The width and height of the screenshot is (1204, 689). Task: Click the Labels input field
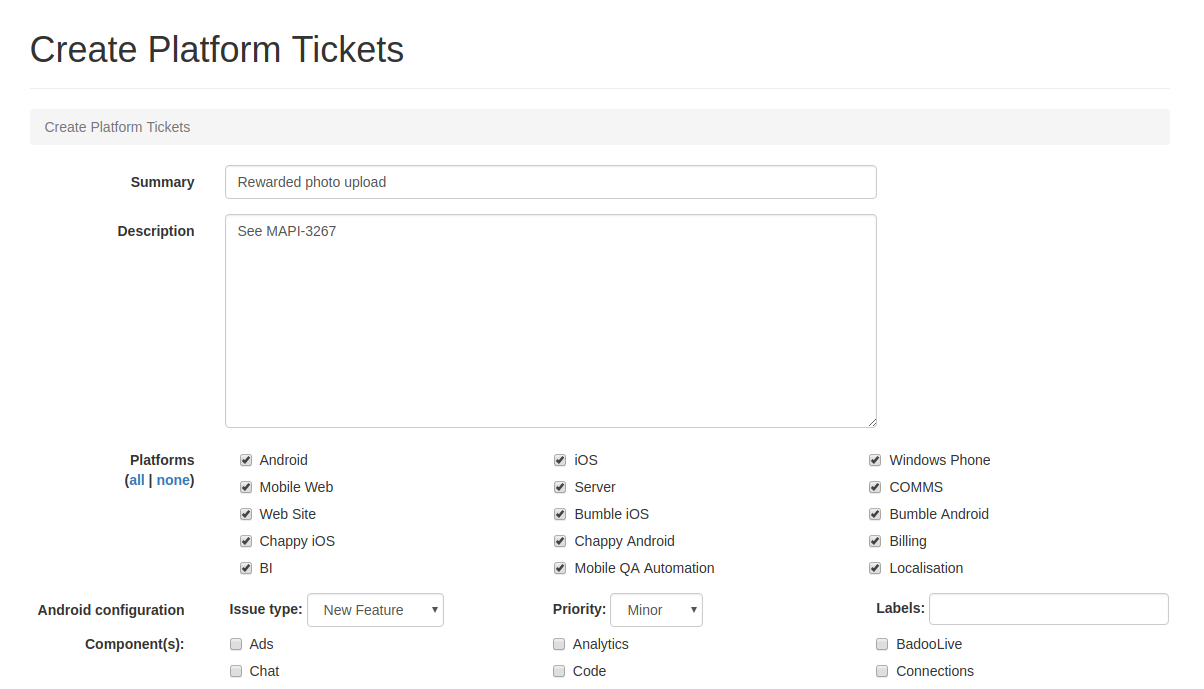coord(1048,609)
